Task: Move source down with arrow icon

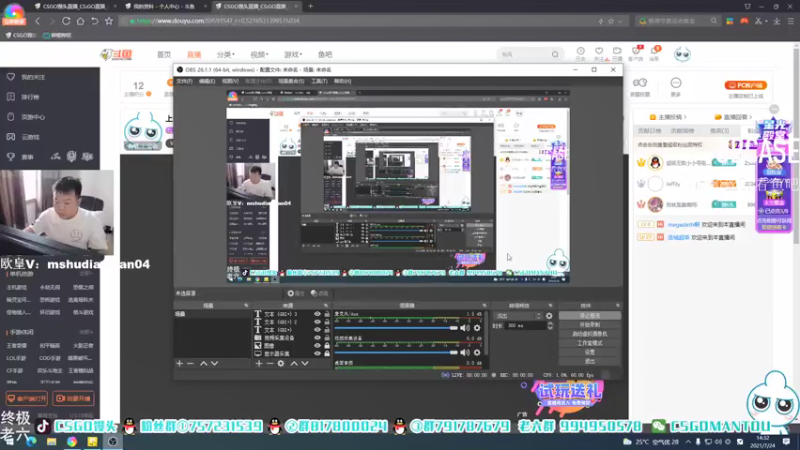Action: [305, 363]
